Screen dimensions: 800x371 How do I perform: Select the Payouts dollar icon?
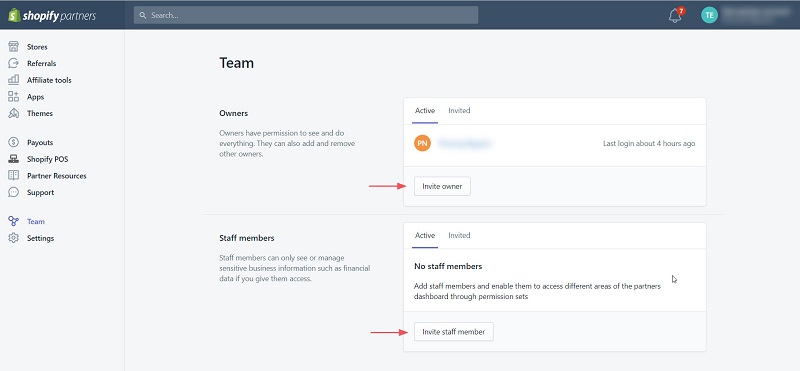coord(14,142)
